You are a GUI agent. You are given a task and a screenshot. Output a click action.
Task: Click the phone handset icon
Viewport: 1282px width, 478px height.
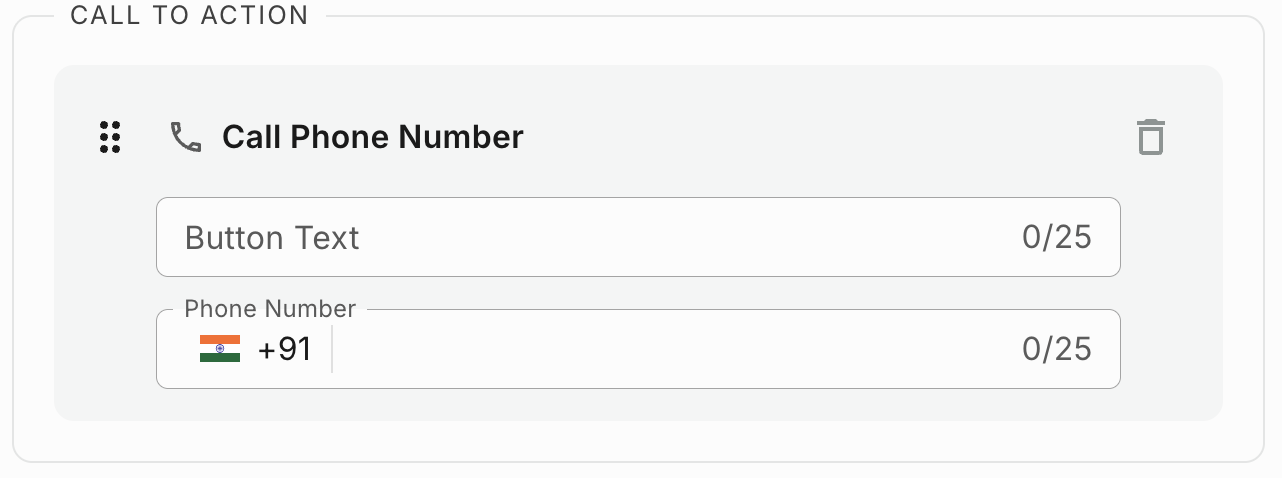pos(186,137)
